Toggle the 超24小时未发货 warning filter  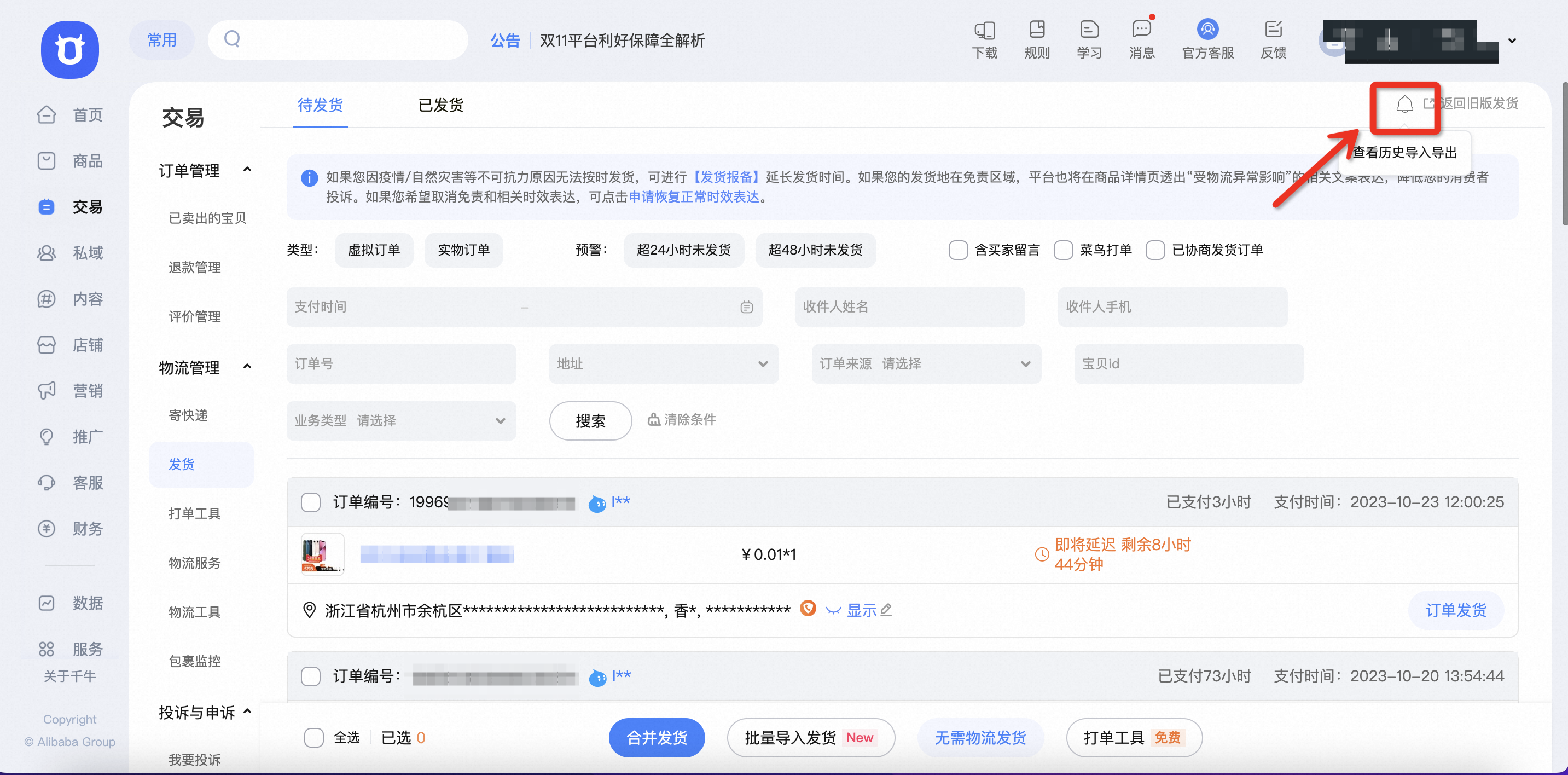[x=683, y=250]
